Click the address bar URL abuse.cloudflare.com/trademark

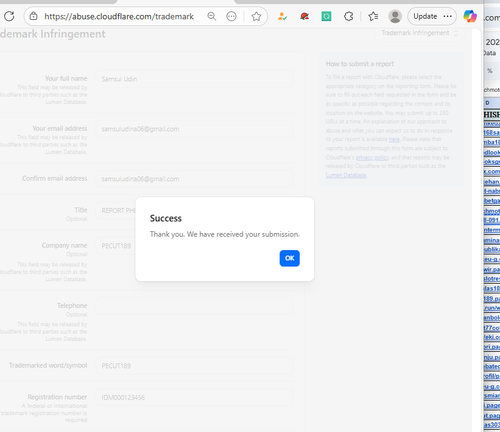coord(119,16)
